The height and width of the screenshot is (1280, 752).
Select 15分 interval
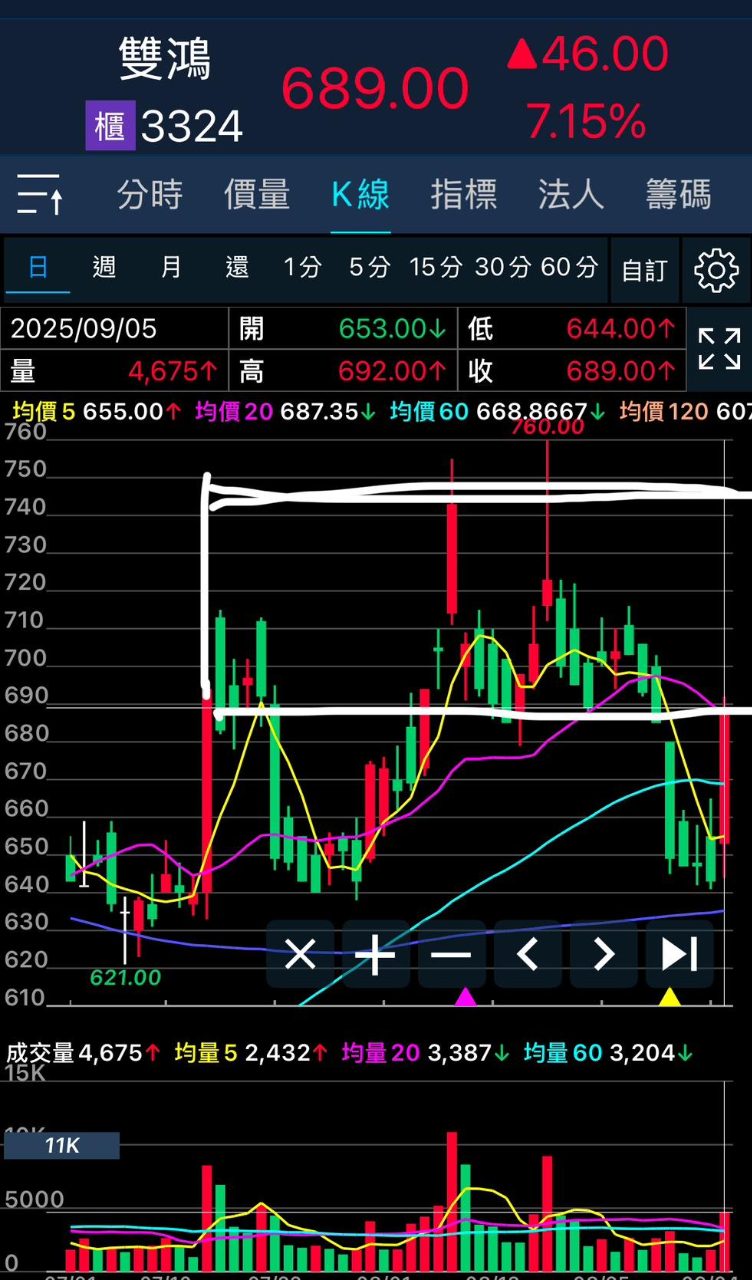436,267
